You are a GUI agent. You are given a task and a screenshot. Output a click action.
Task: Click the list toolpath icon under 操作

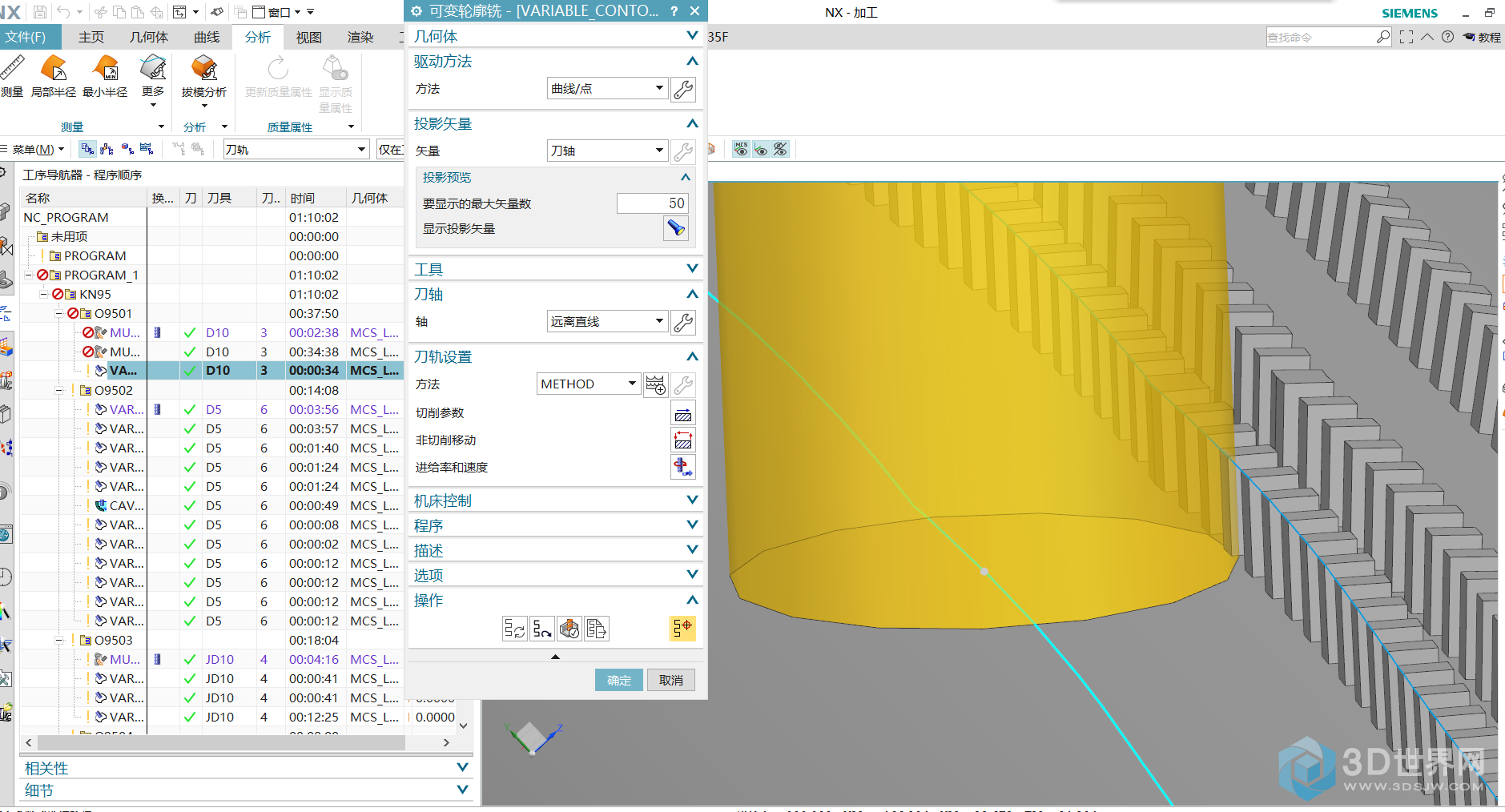pos(597,629)
